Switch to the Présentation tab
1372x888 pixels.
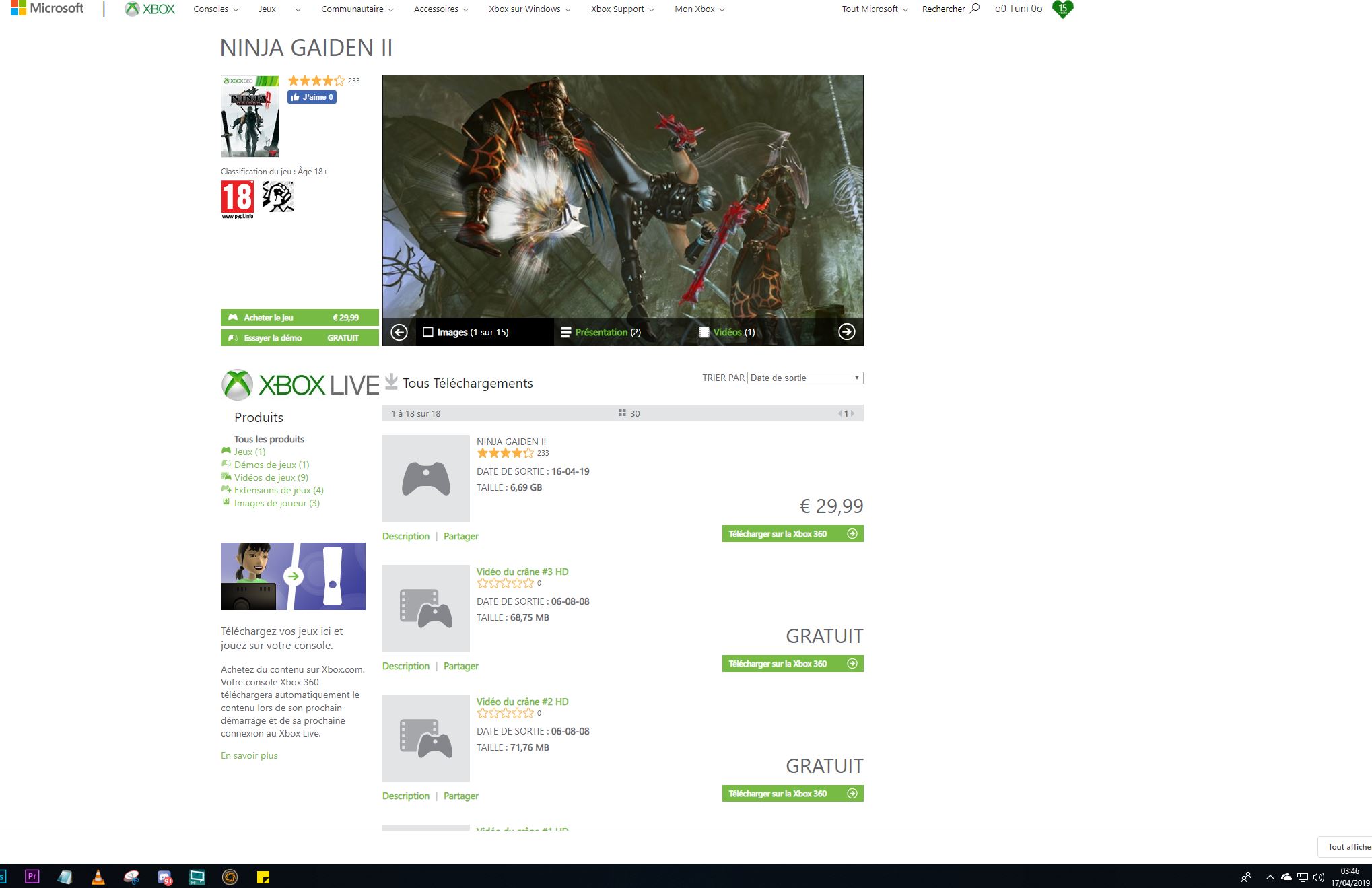[601, 332]
